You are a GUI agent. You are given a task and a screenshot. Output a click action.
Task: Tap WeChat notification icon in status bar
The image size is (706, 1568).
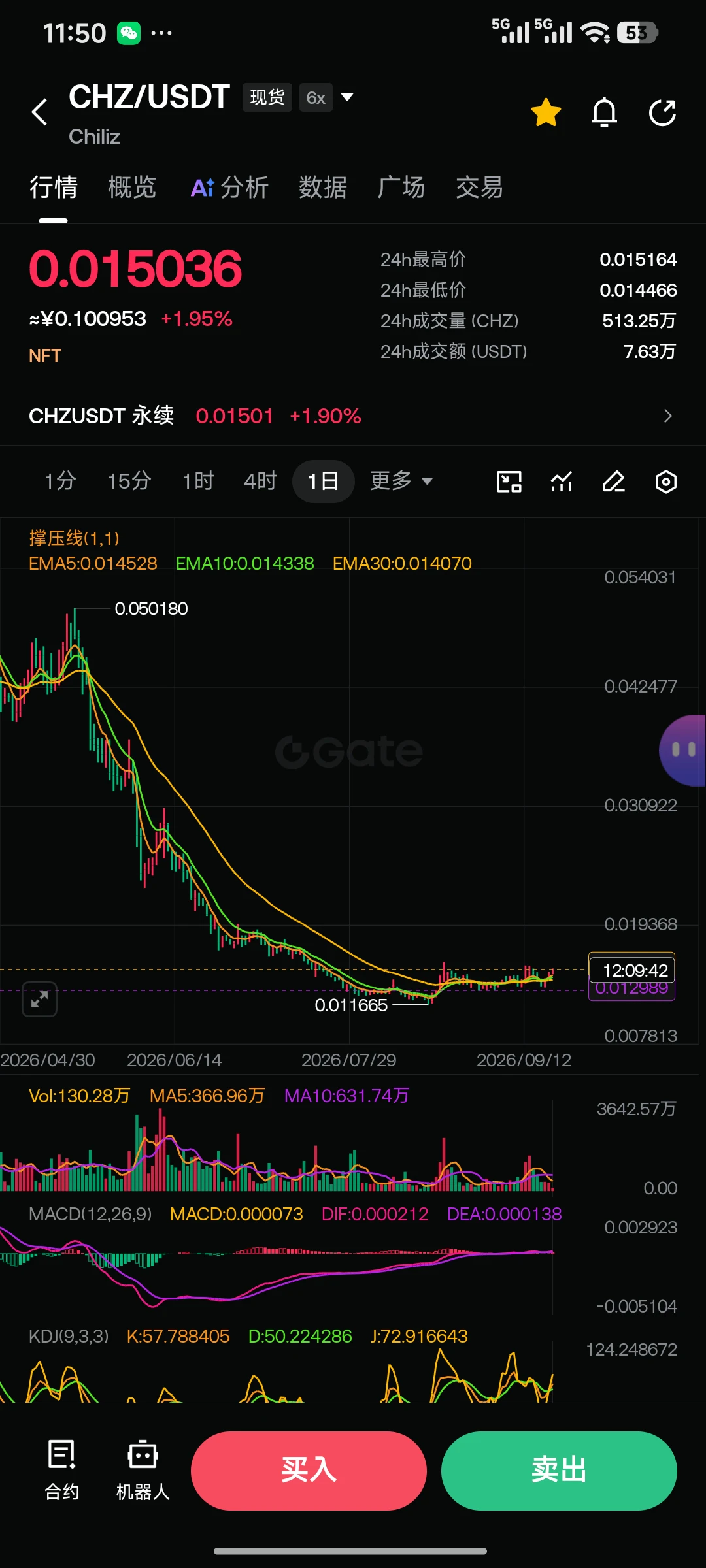129,33
